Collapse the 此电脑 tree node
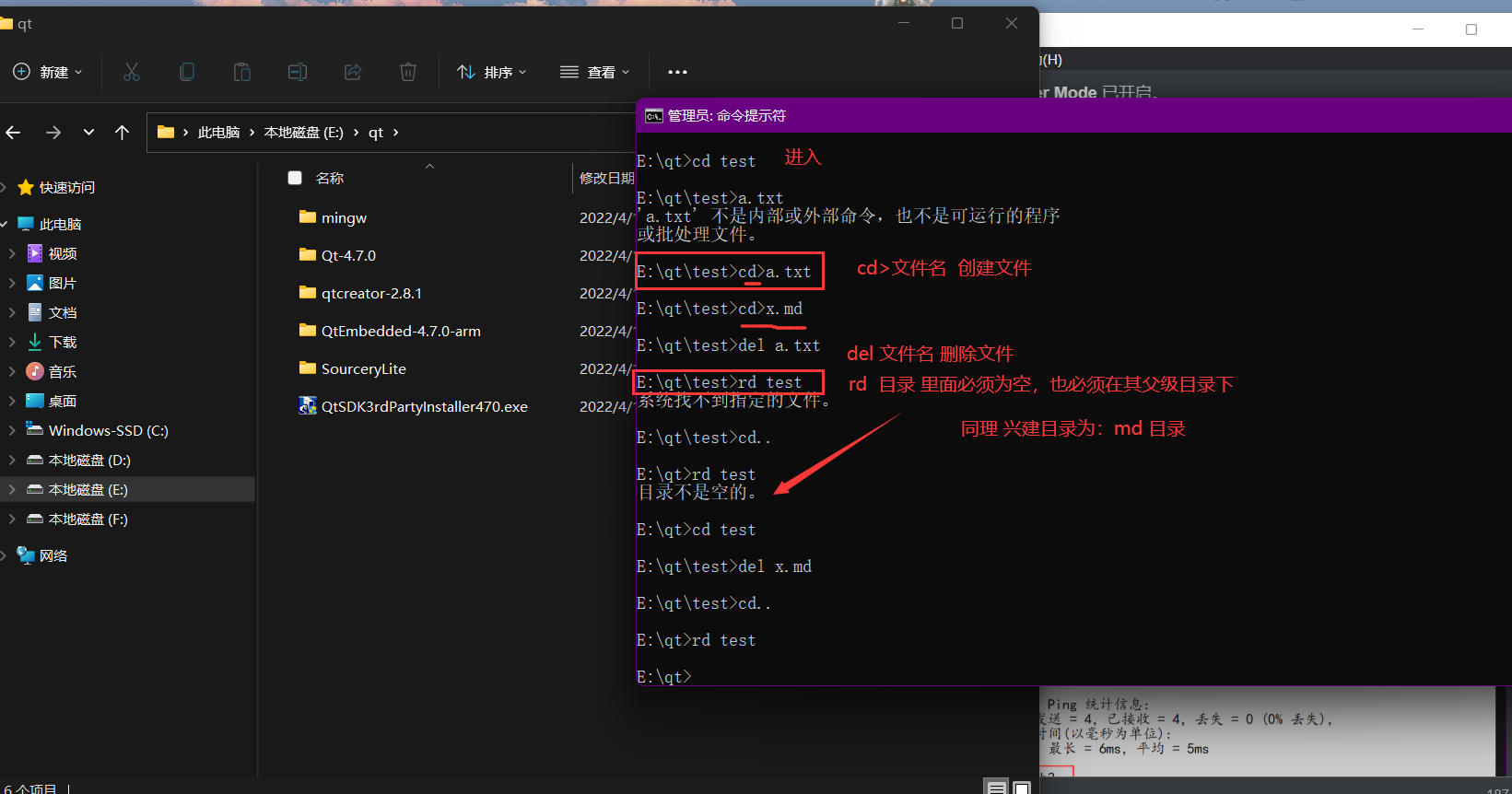Image resolution: width=1512 pixels, height=794 pixels. pos(5,224)
